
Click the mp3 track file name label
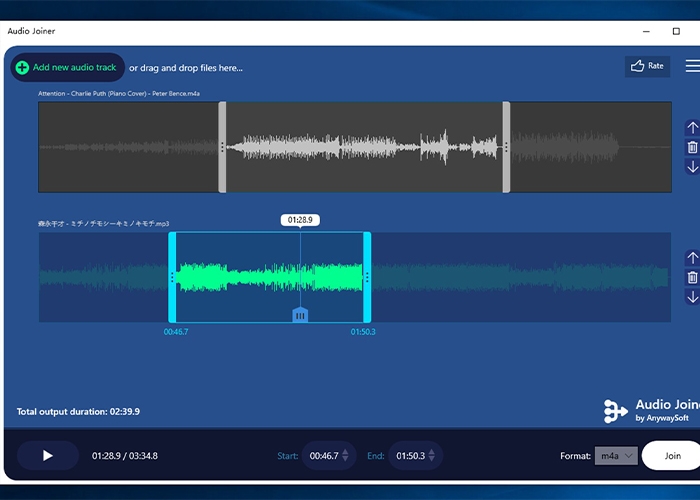(104, 224)
